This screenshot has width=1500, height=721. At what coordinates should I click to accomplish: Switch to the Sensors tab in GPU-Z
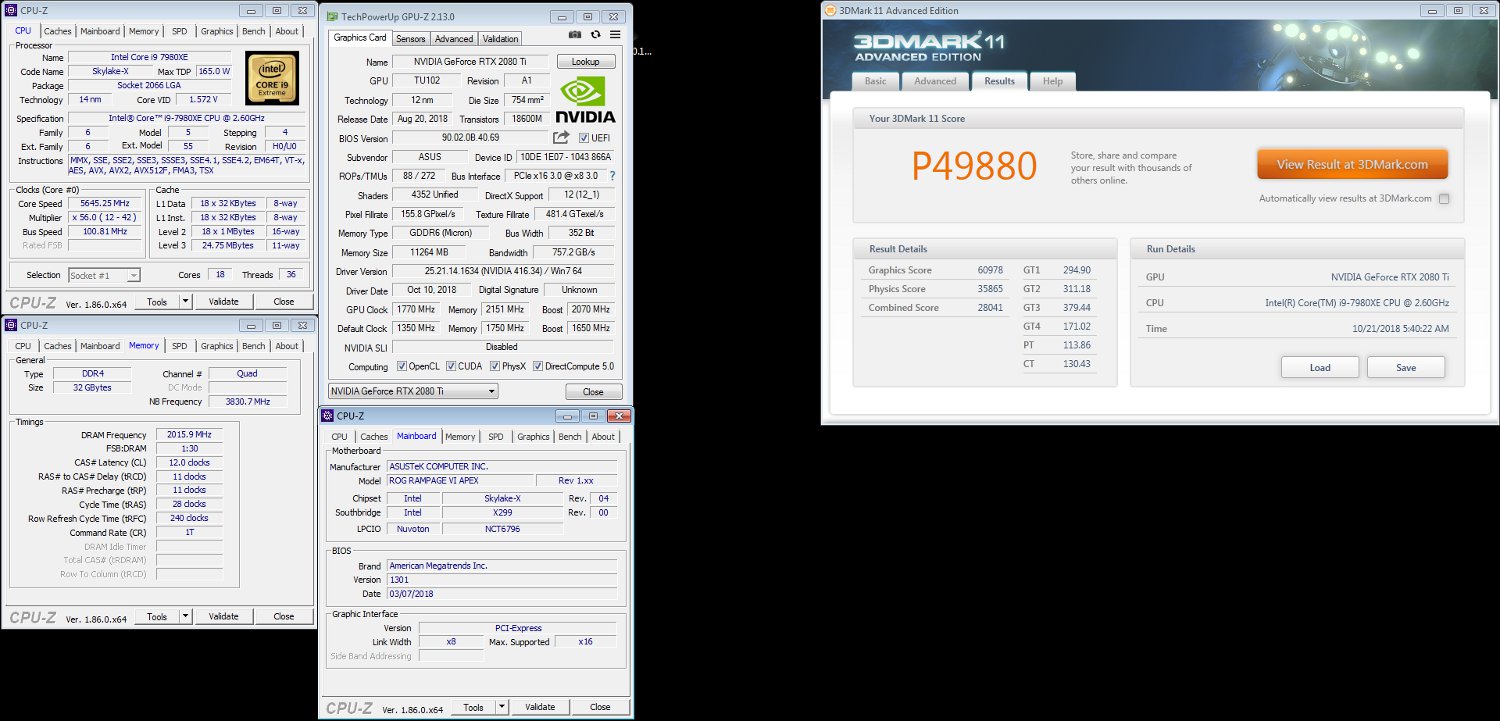click(410, 39)
